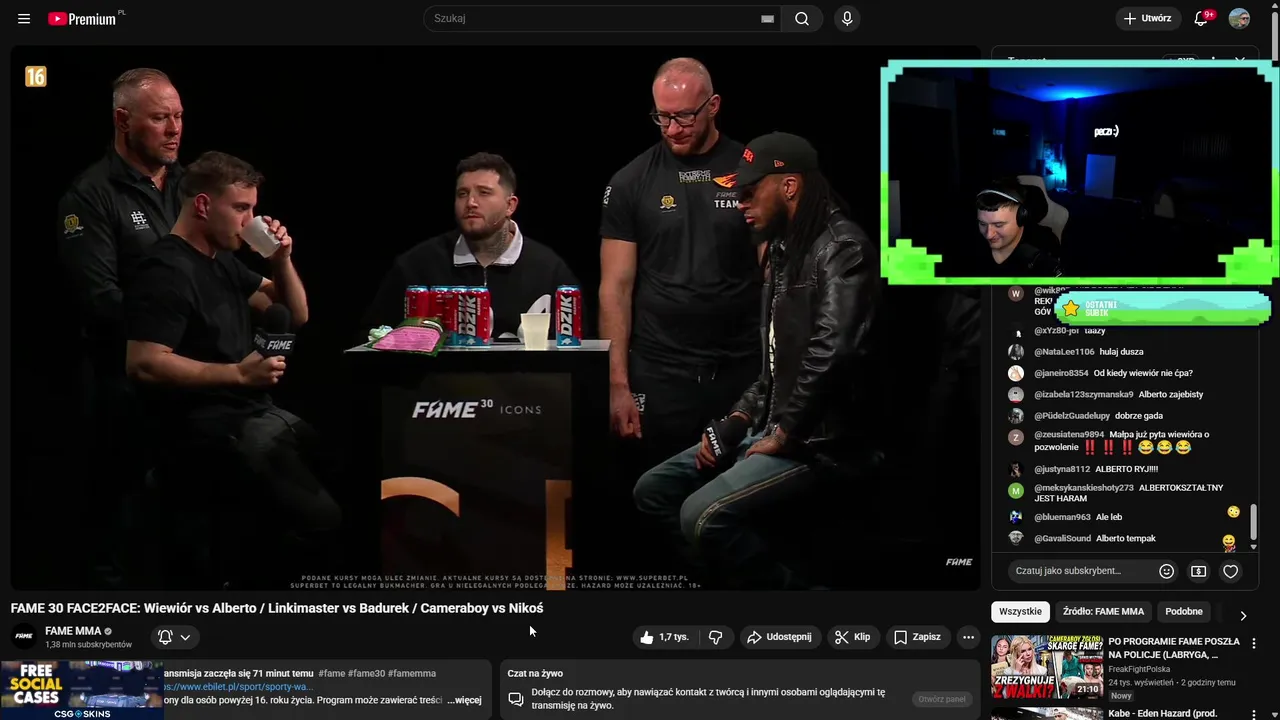Open the on-screen keyboard icon in search
The image size is (1280, 720).
point(767,18)
